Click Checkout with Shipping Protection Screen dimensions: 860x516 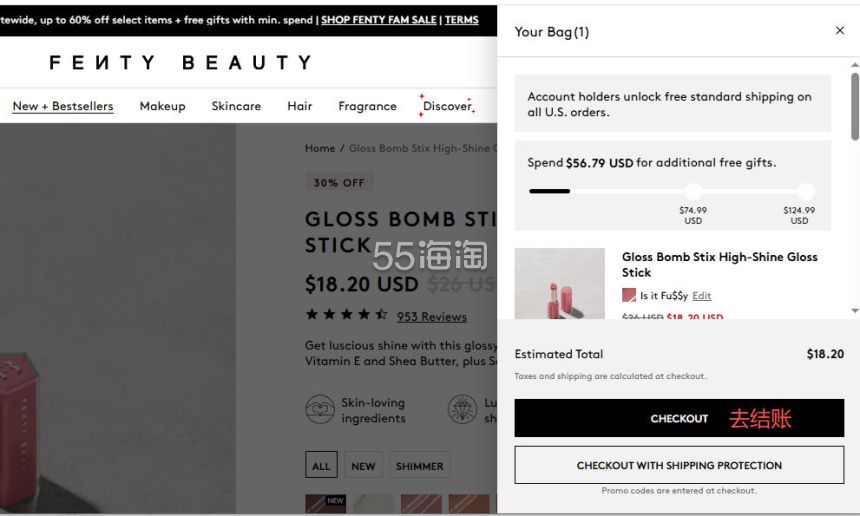click(x=679, y=465)
